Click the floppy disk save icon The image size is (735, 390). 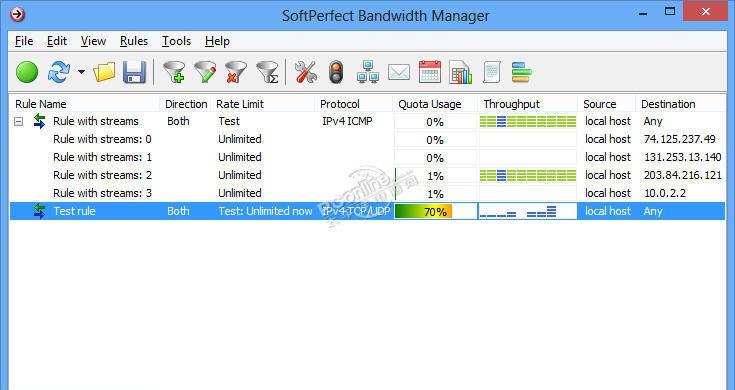point(135,73)
